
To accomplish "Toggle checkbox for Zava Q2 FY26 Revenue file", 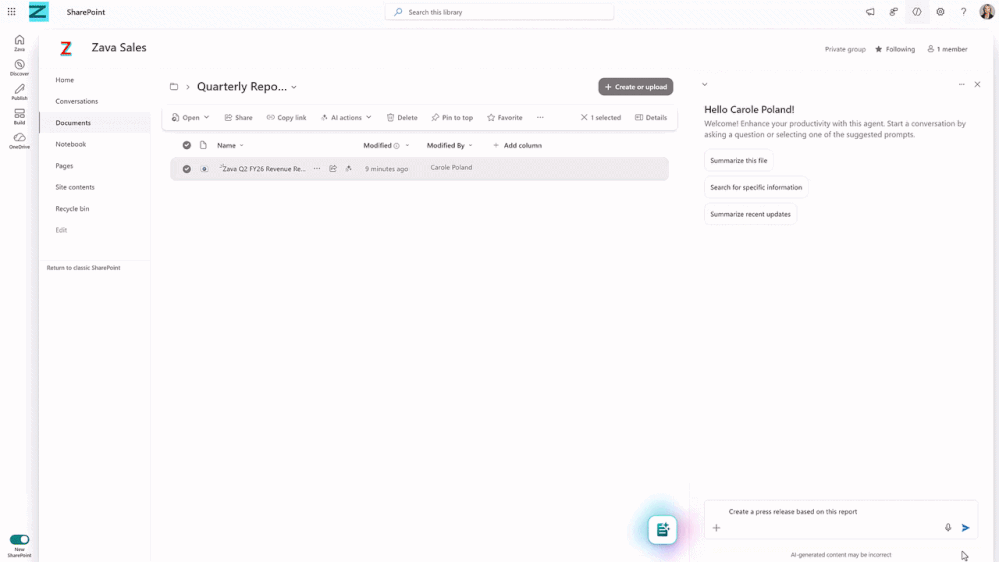I will pyautogui.click(x=187, y=169).
